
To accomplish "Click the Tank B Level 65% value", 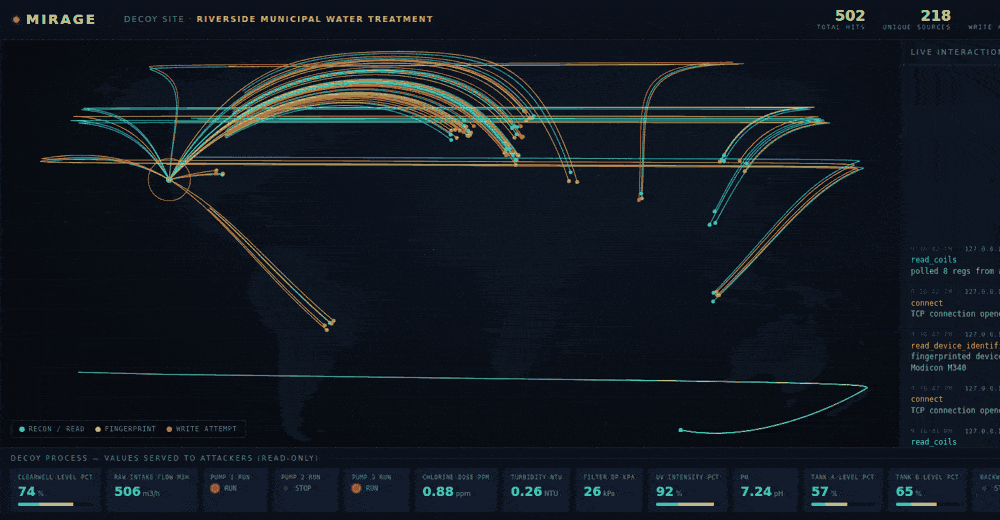I will point(908,491).
